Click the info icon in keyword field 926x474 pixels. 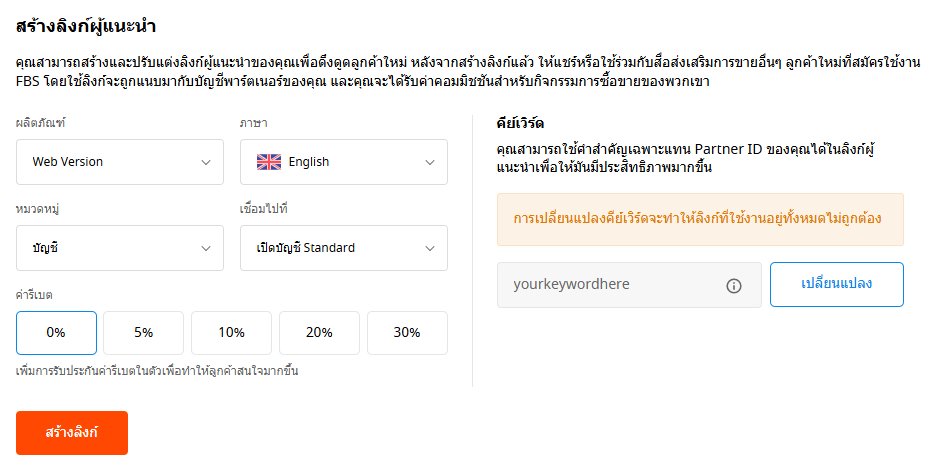[x=733, y=286]
